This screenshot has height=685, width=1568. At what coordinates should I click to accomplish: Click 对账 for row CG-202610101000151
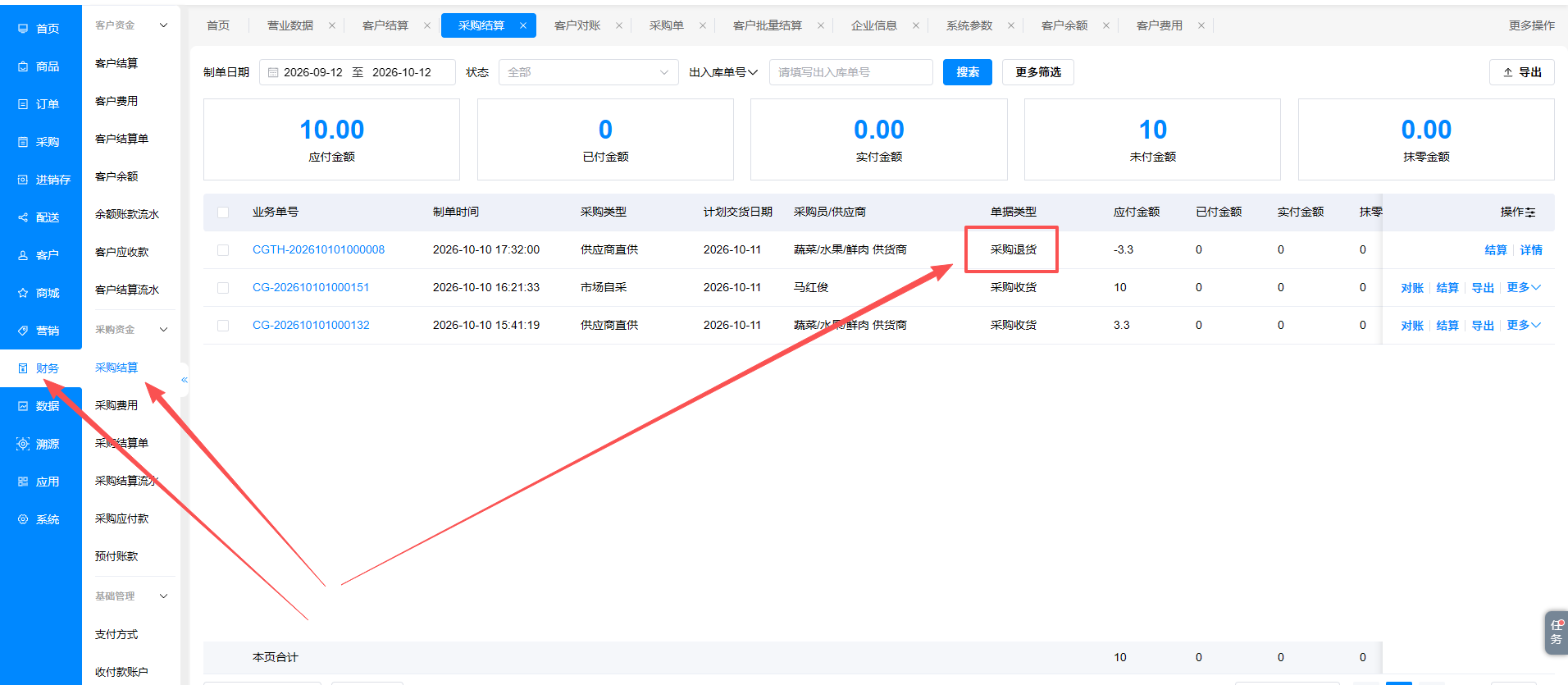[x=1412, y=288]
